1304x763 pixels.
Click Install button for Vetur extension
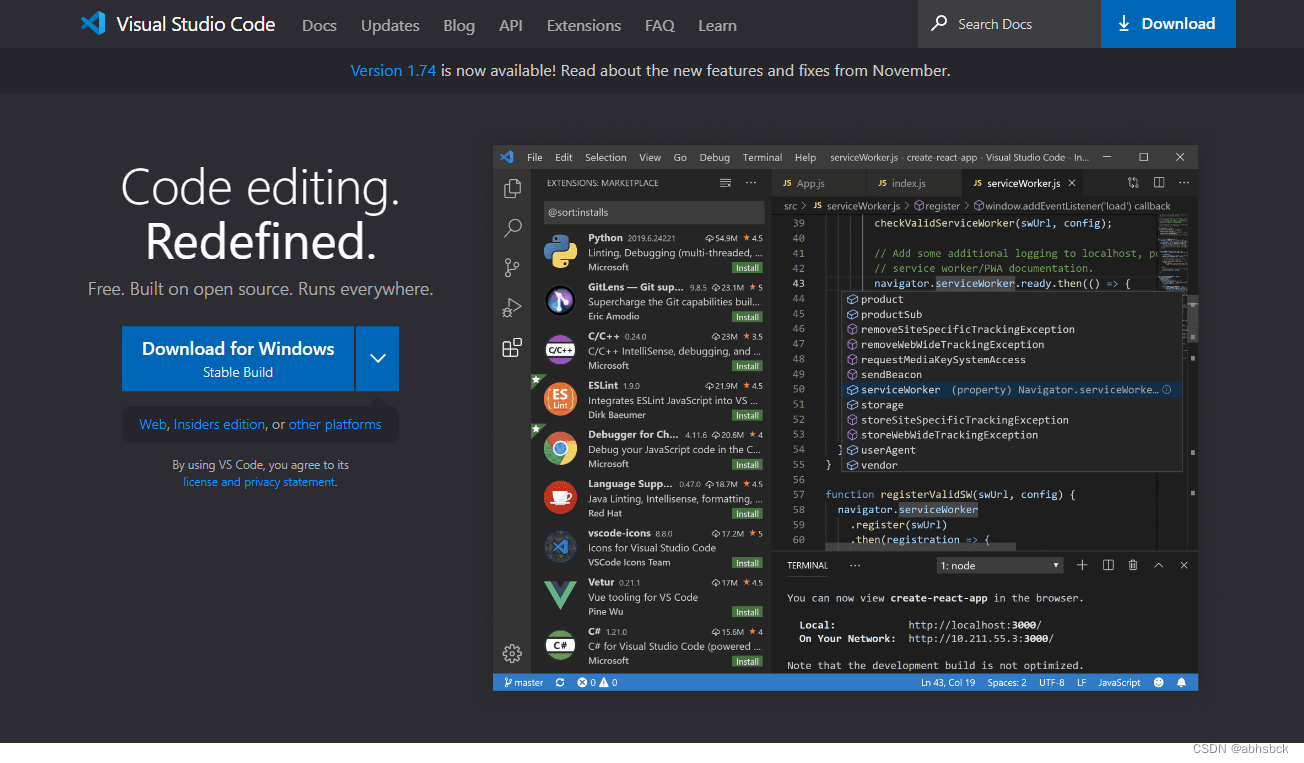(747, 612)
